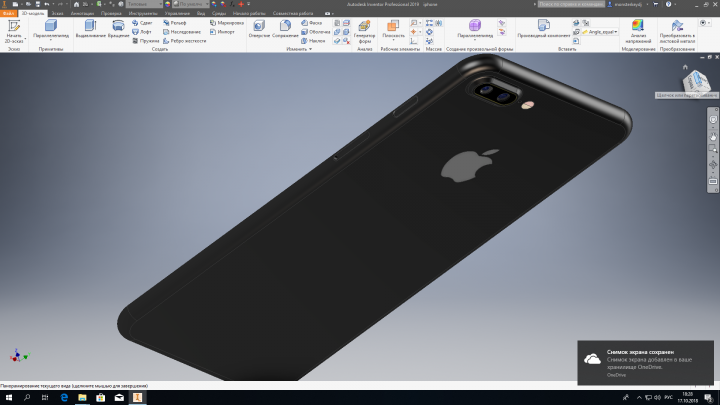Image resolution: width=720 pixels, height=405 pixels.
Task: Click the home view icon above ViewCube
Action: [685, 67]
